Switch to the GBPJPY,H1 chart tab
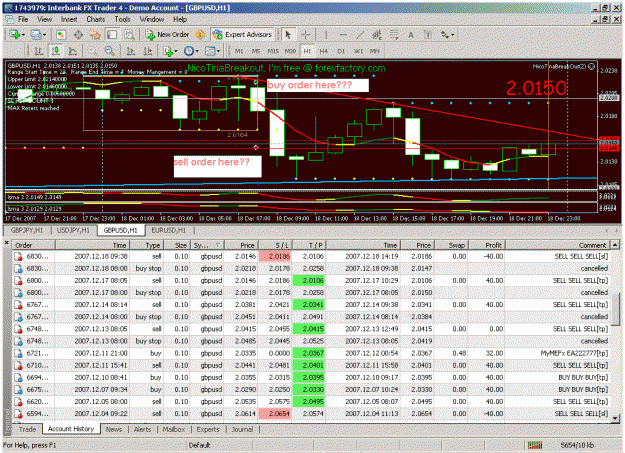The width and height of the screenshot is (625, 453). coord(27,230)
